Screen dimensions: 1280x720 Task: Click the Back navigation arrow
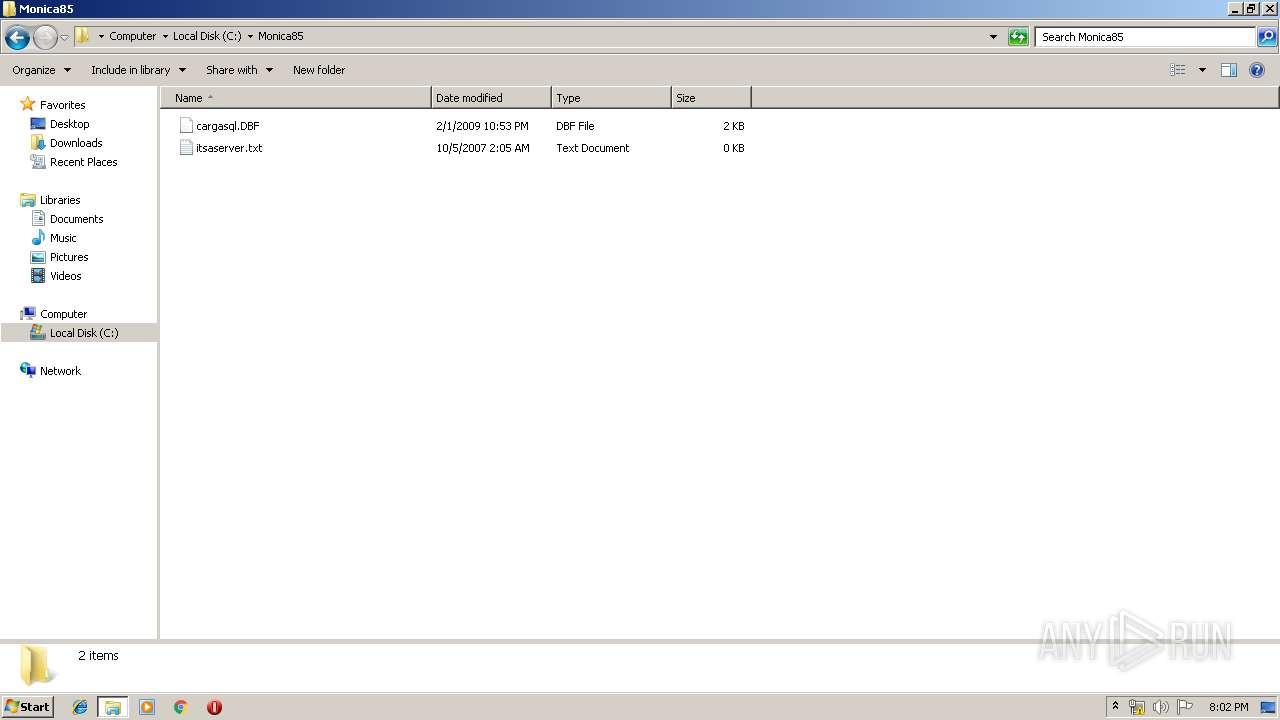coord(17,38)
